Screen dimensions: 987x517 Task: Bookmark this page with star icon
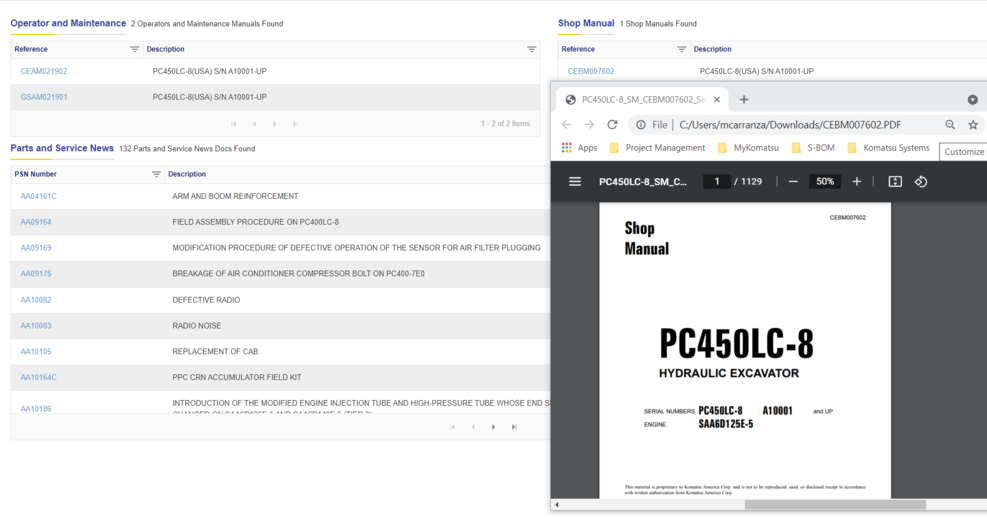(973, 125)
